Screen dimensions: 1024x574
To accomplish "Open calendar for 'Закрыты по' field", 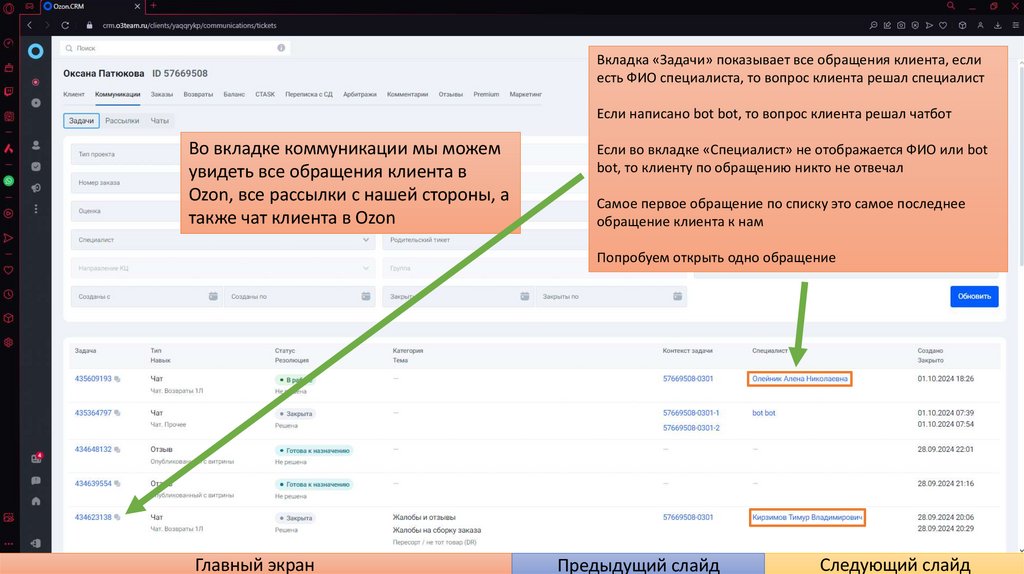I will click(x=677, y=296).
